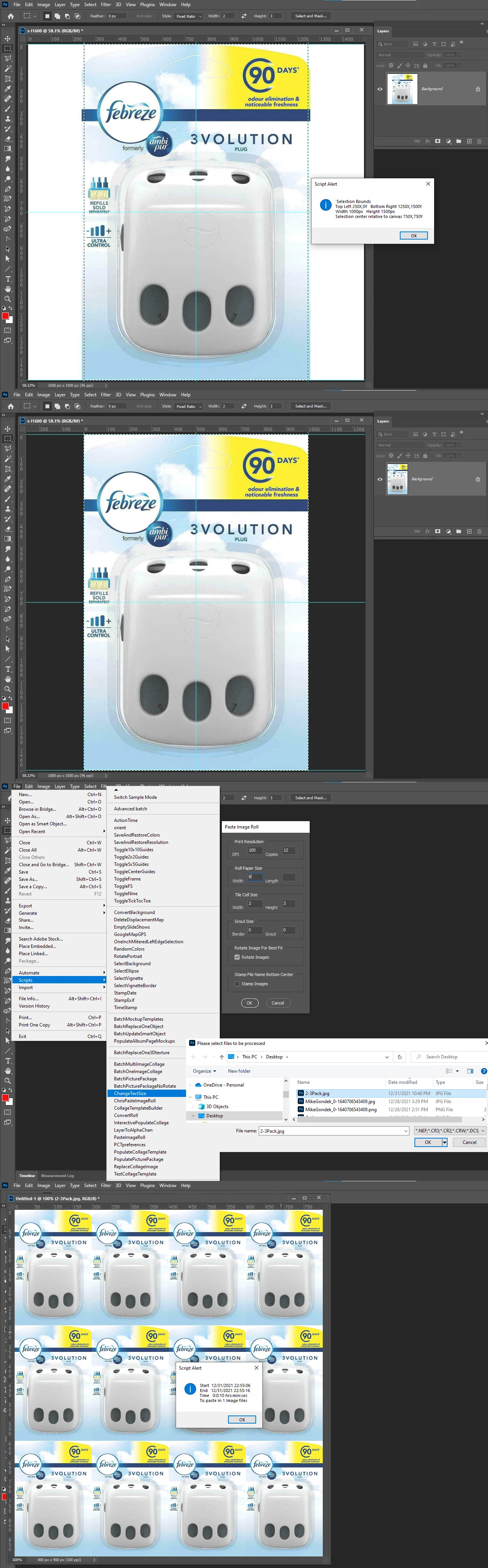The height and width of the screenshot is (1568, 488).
Task: Click Select and Mask button in top options bar
Action: pyautogui.click(x=310, y=16)
